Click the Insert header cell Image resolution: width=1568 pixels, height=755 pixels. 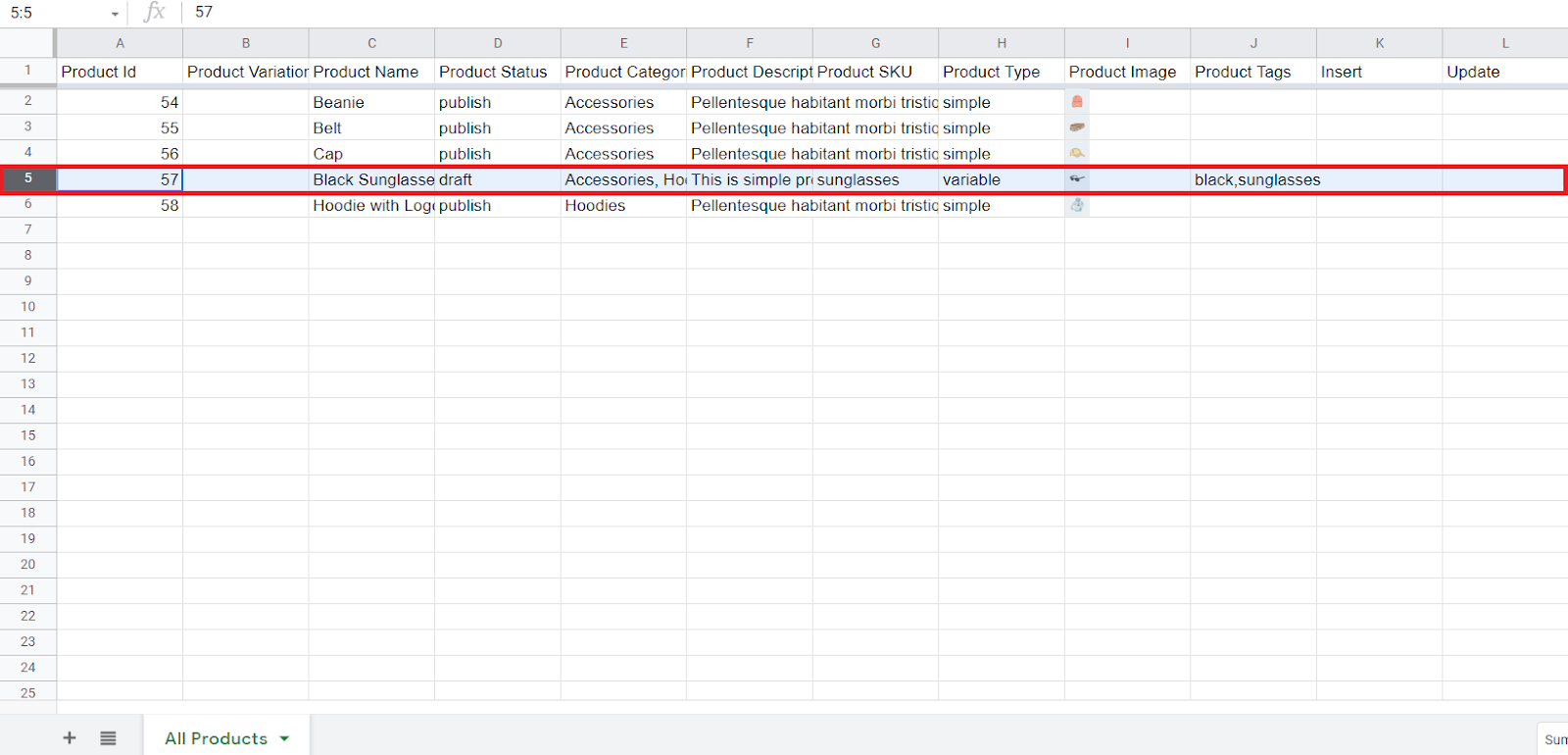tap(1379, 72)
